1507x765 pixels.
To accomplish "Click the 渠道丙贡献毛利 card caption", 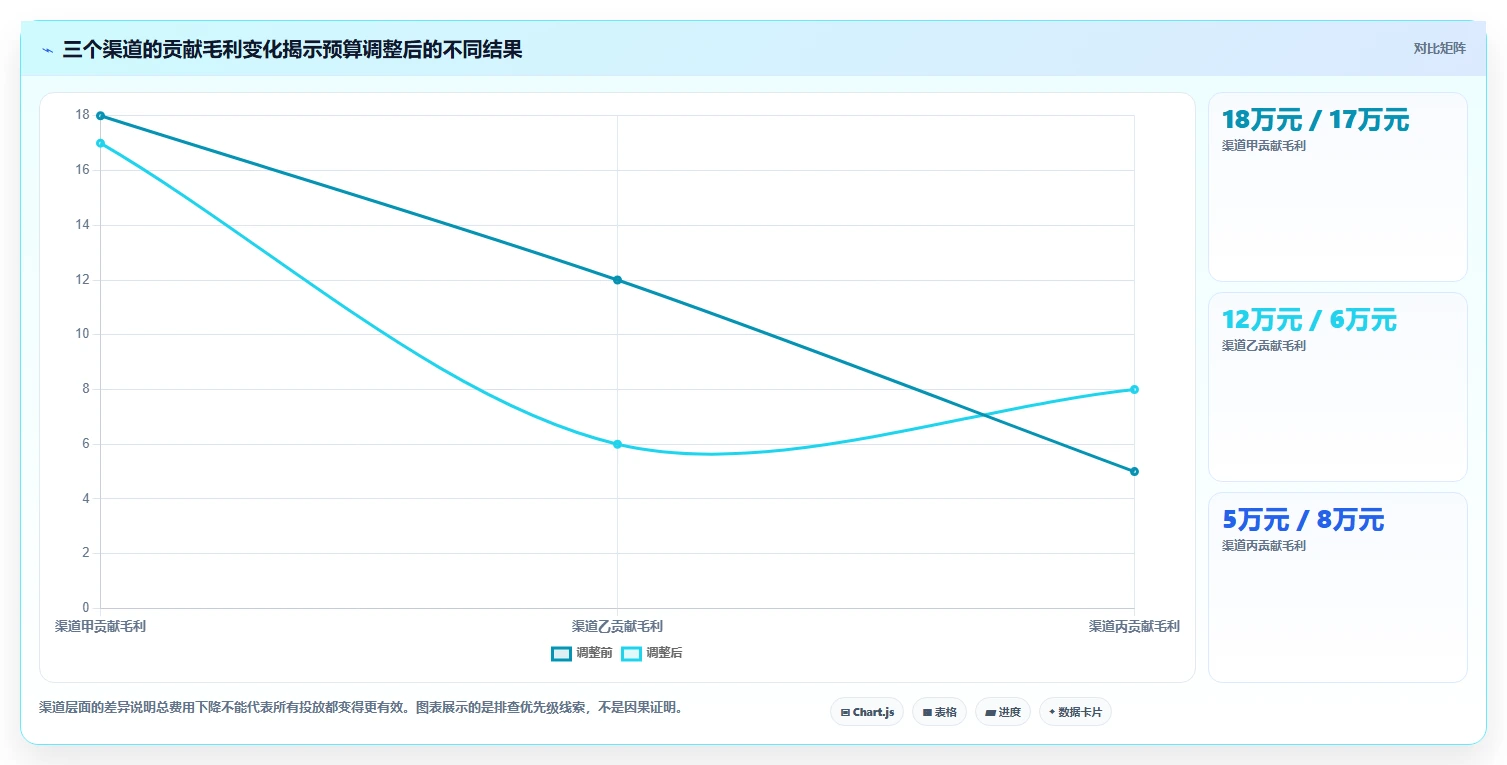I will (1264, 546).
